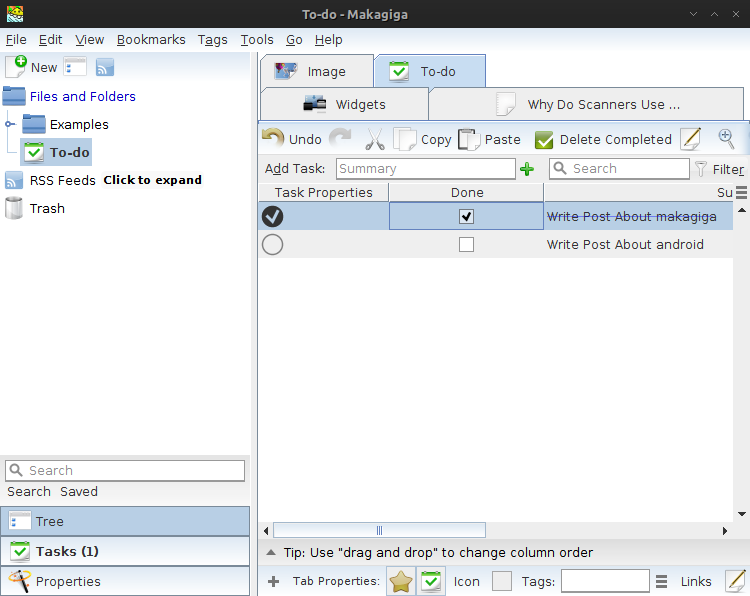Click the sidebar Search field

[125, 471]
